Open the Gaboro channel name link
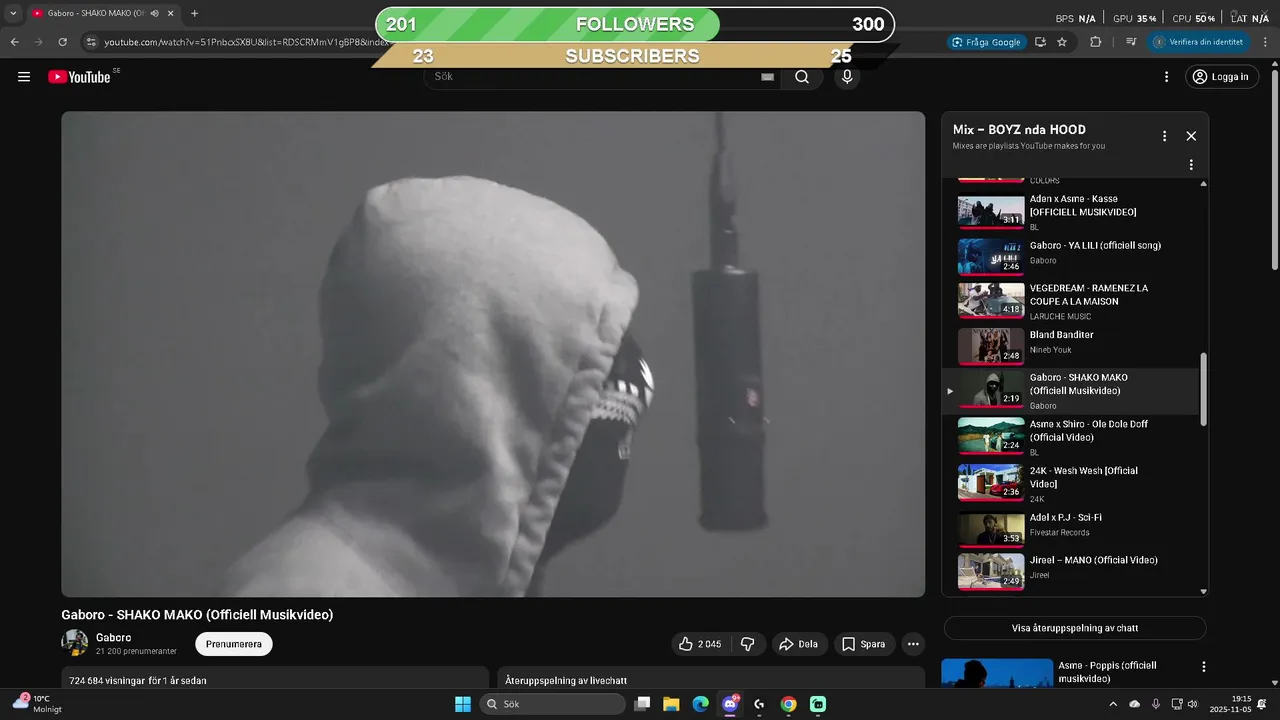 [113, 638]
